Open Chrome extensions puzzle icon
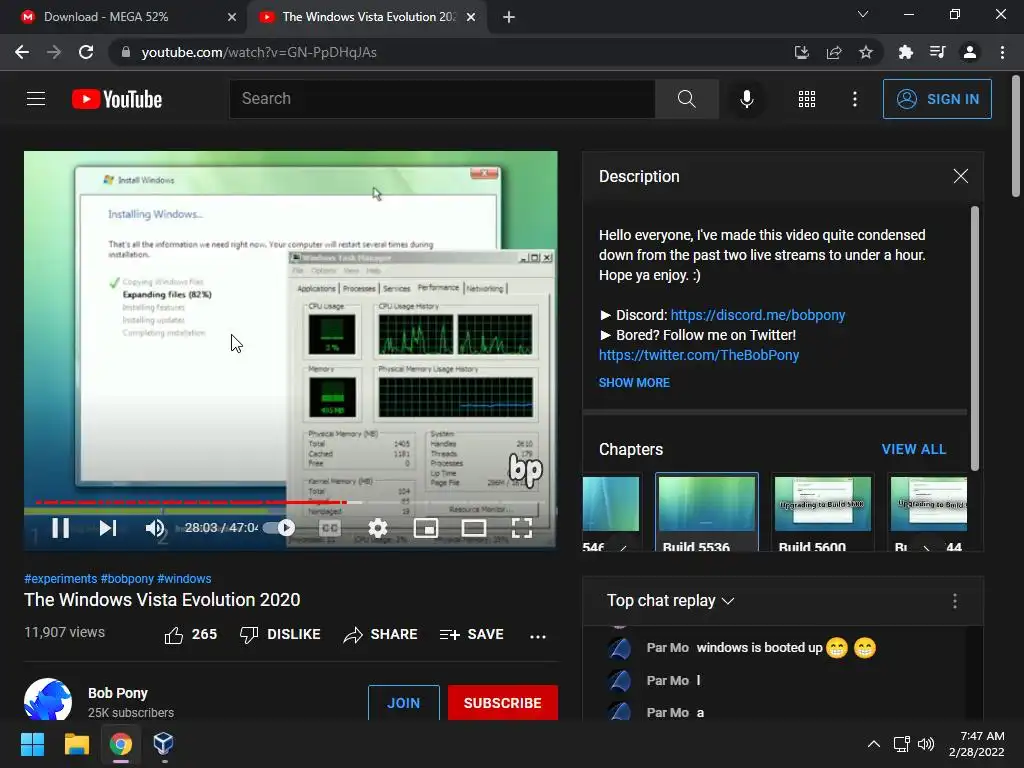This screenshot has width=1024, height=768. click(x=905, y=52)
